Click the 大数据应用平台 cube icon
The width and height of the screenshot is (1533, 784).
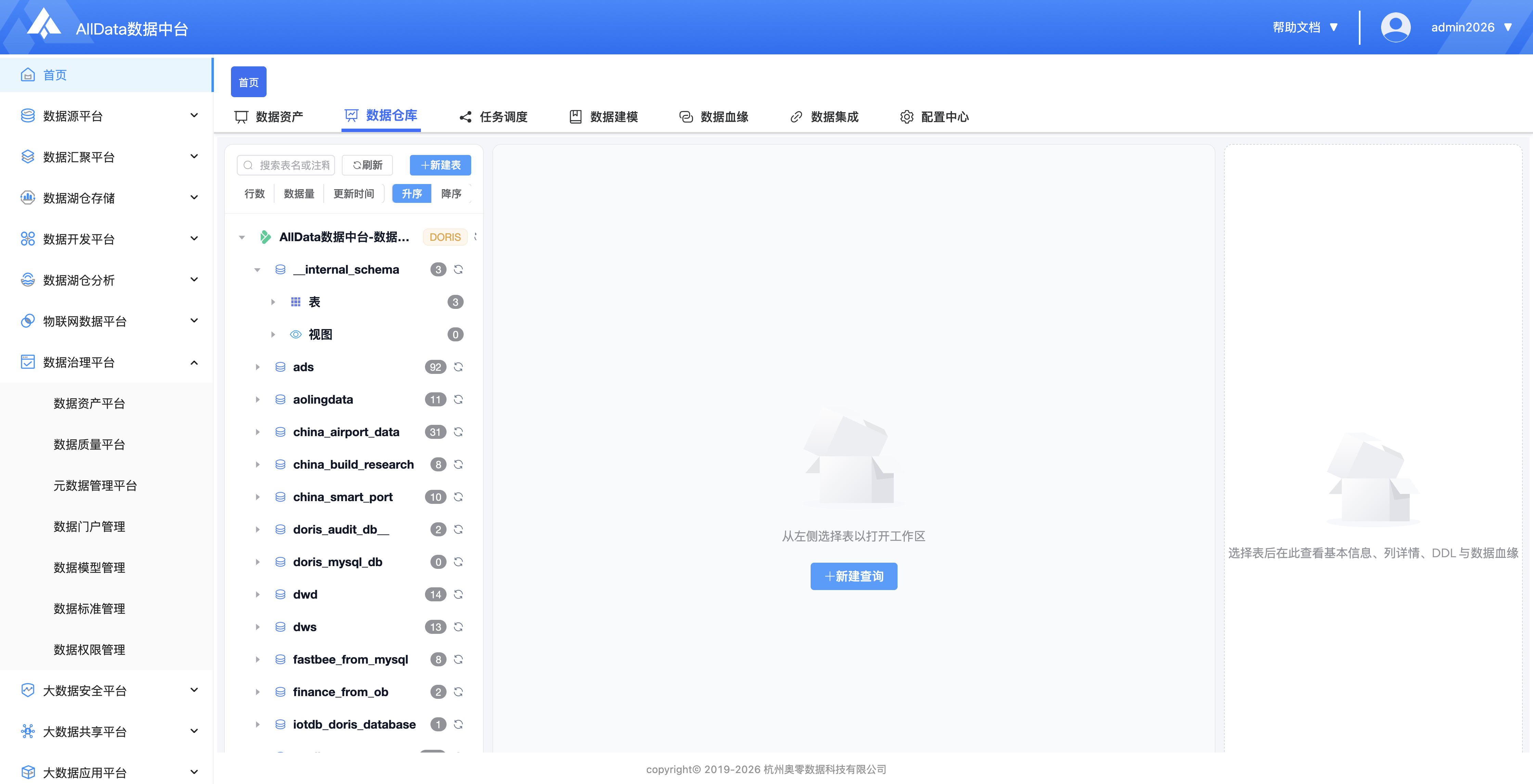click(x=27, y=773)
